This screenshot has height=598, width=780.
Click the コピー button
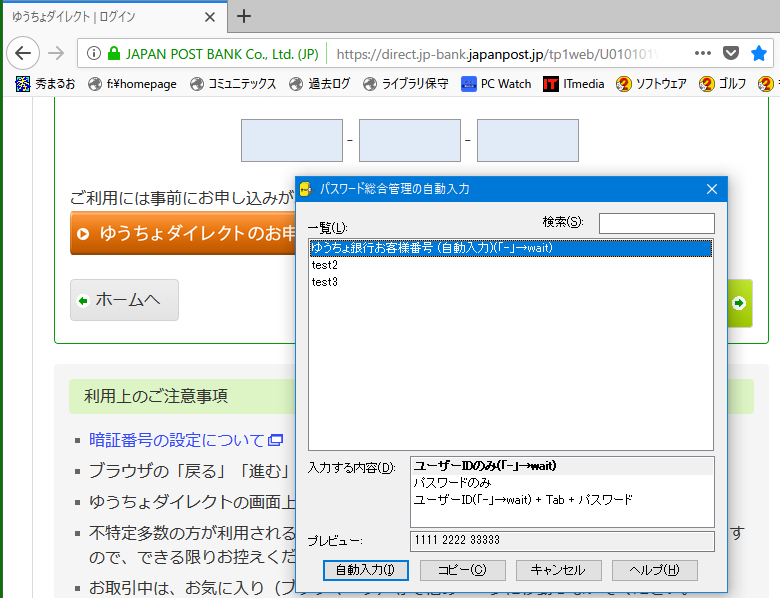point(461,570)
